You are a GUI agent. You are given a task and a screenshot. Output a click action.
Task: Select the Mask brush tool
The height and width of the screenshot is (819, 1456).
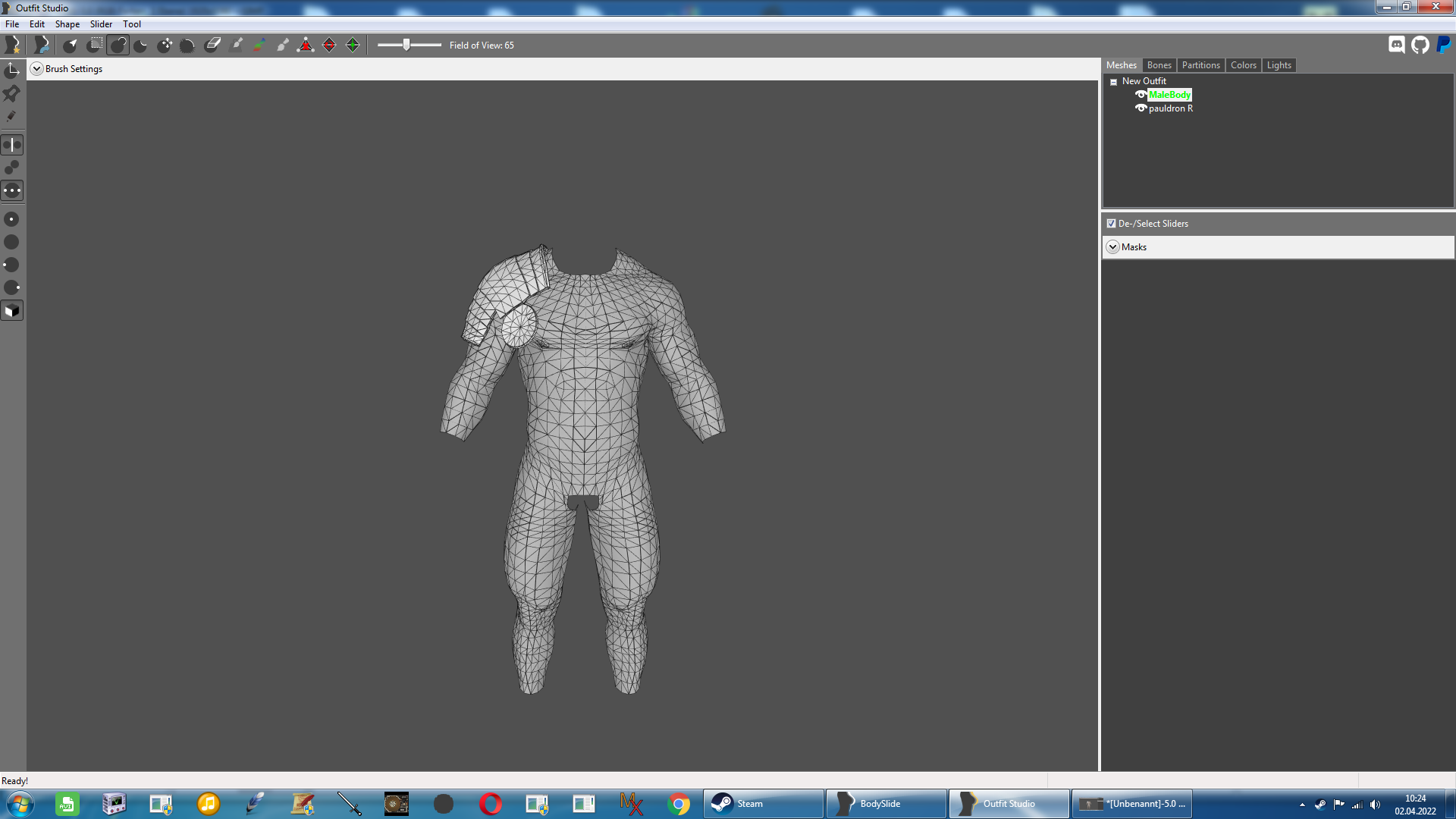coord(94,45)
